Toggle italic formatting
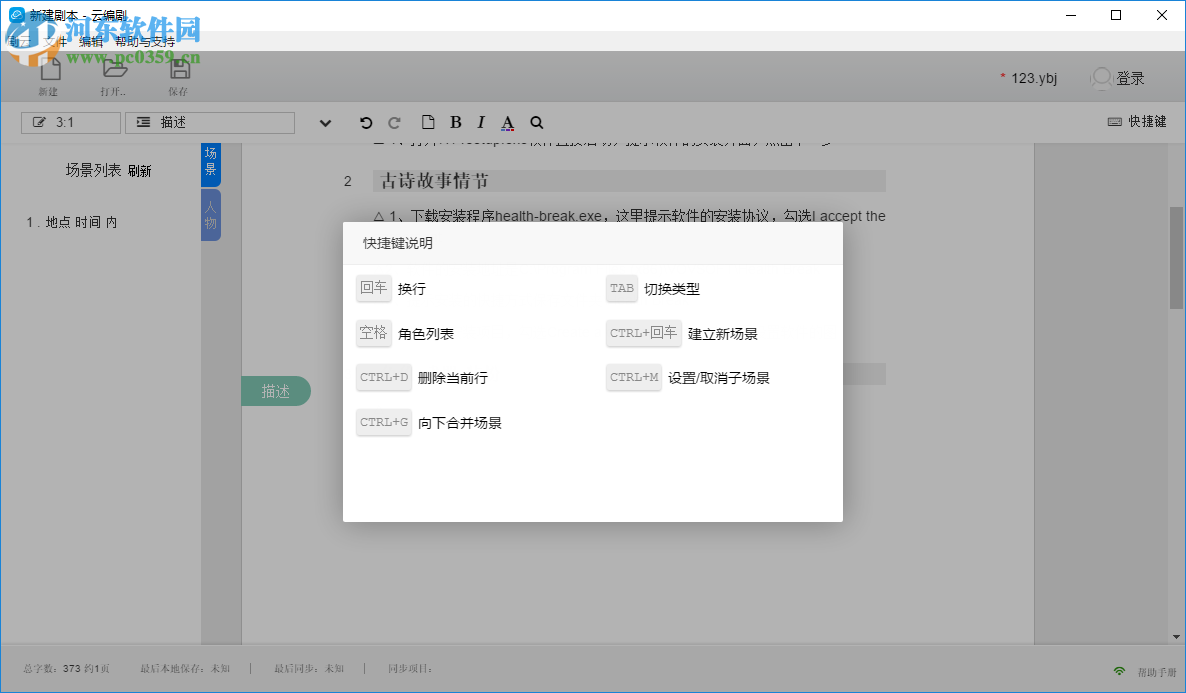 480,122
